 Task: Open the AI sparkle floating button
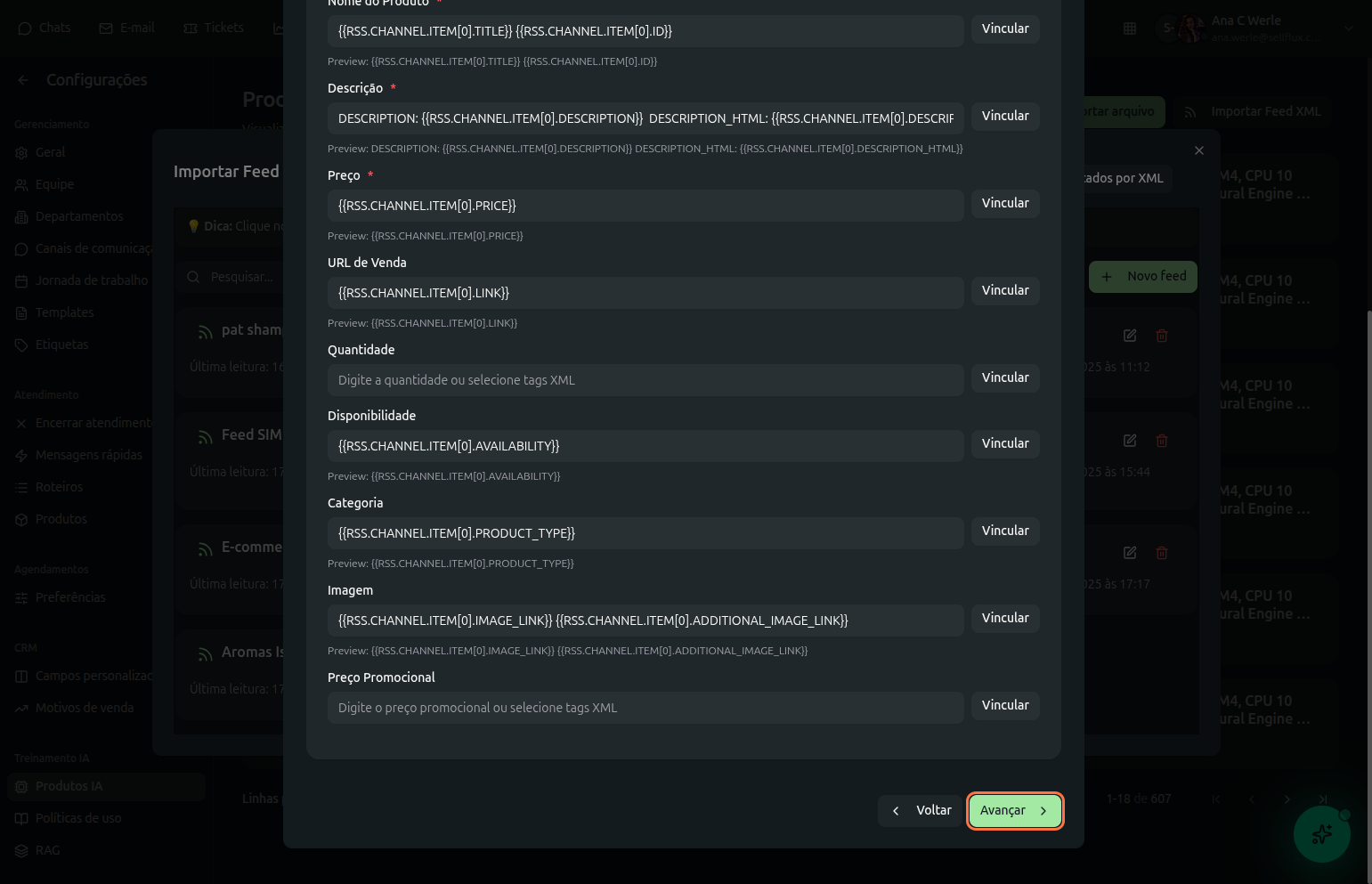coord(1321,834)
